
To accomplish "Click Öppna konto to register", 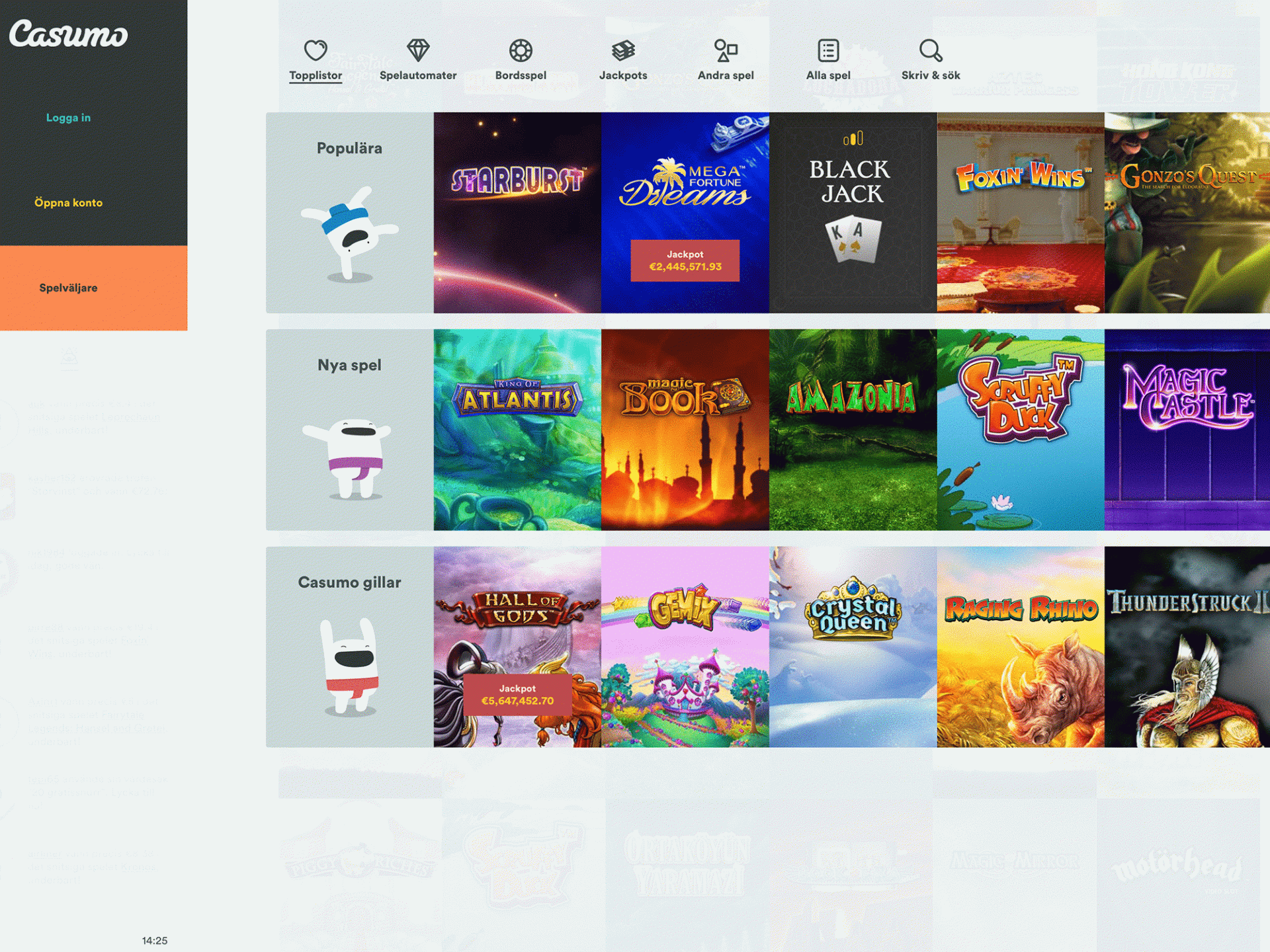I will click(68, 203).
